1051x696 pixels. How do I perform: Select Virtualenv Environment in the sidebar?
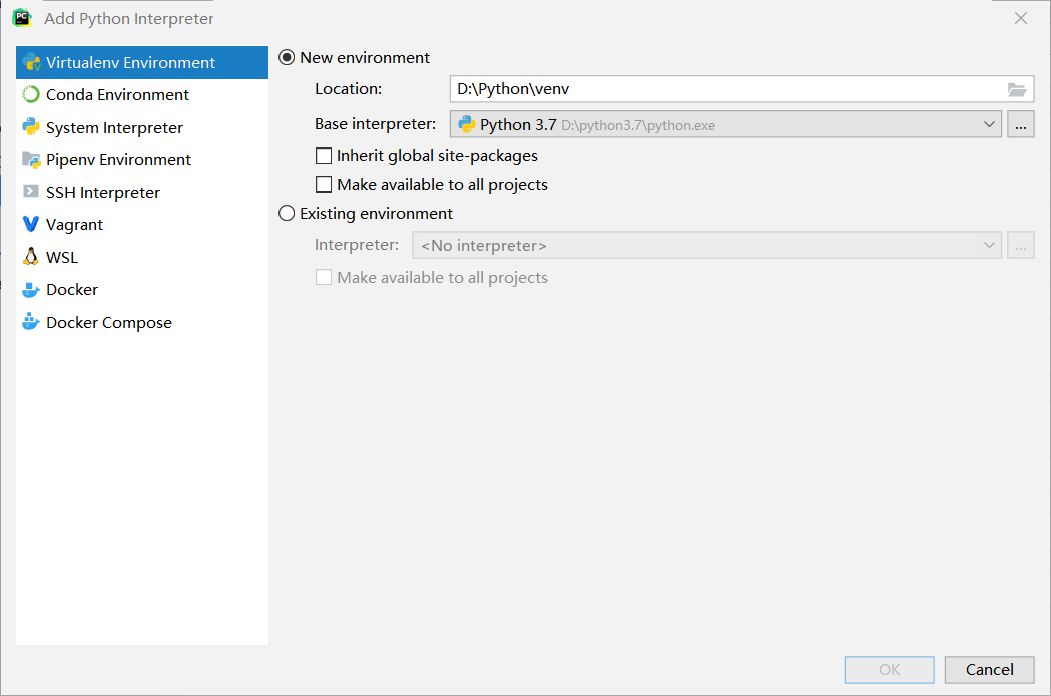click(142, 62)
